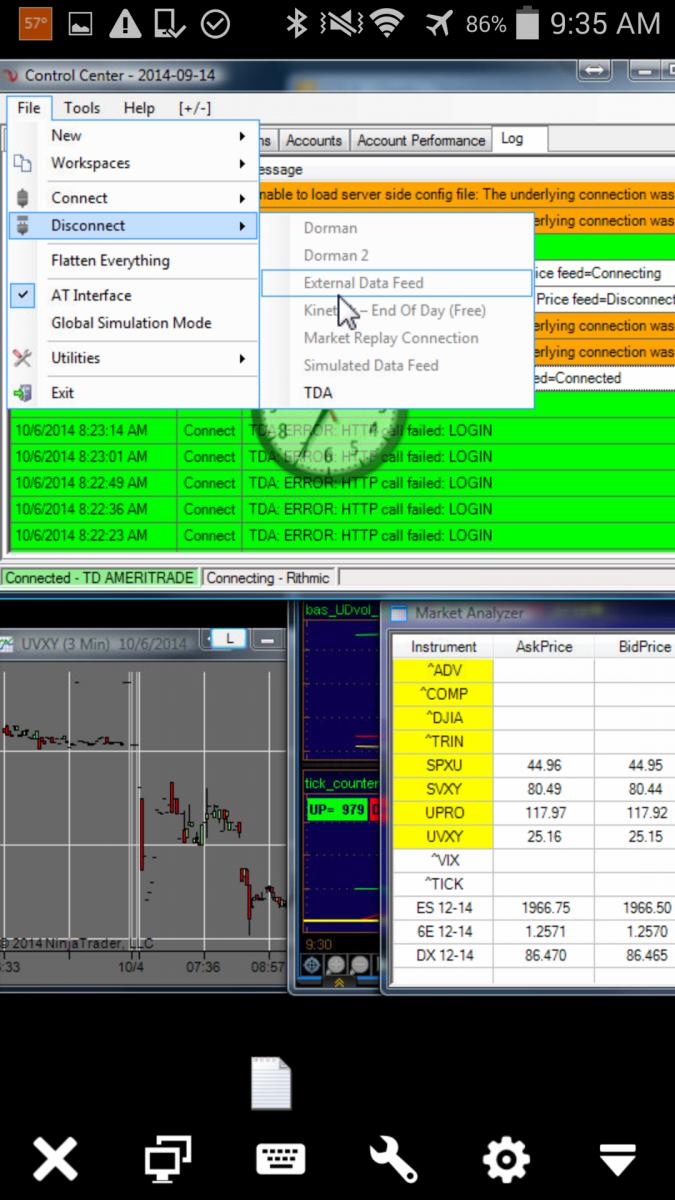
Task: Click Connected - TD AMERITRADE status
Action: [101, 577]
